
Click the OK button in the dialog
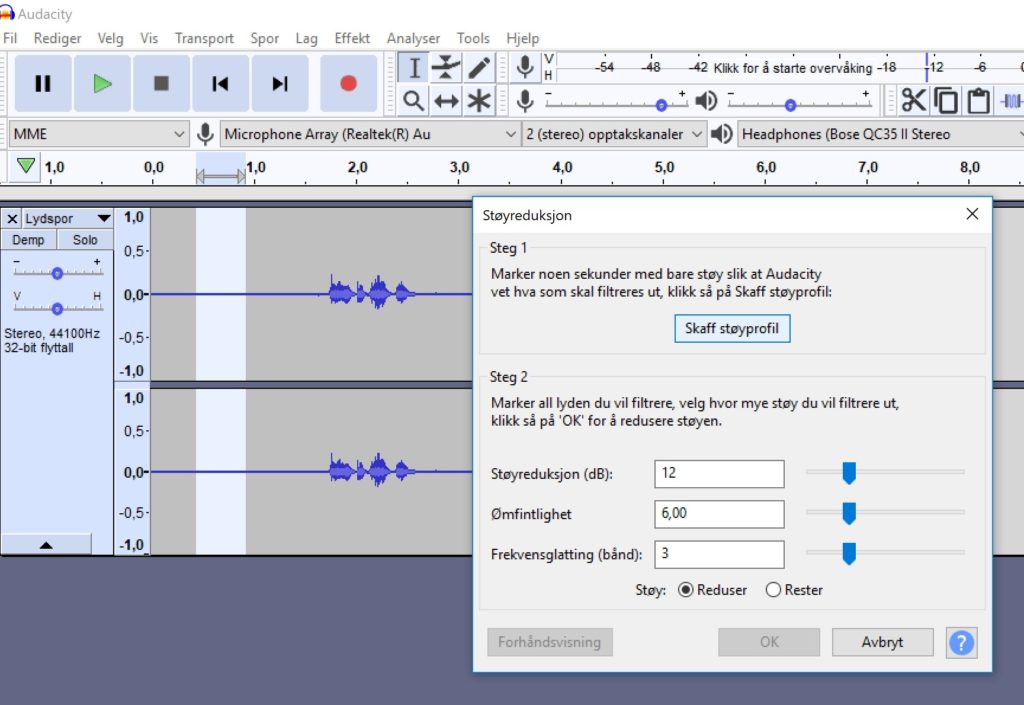click(769, 642)
